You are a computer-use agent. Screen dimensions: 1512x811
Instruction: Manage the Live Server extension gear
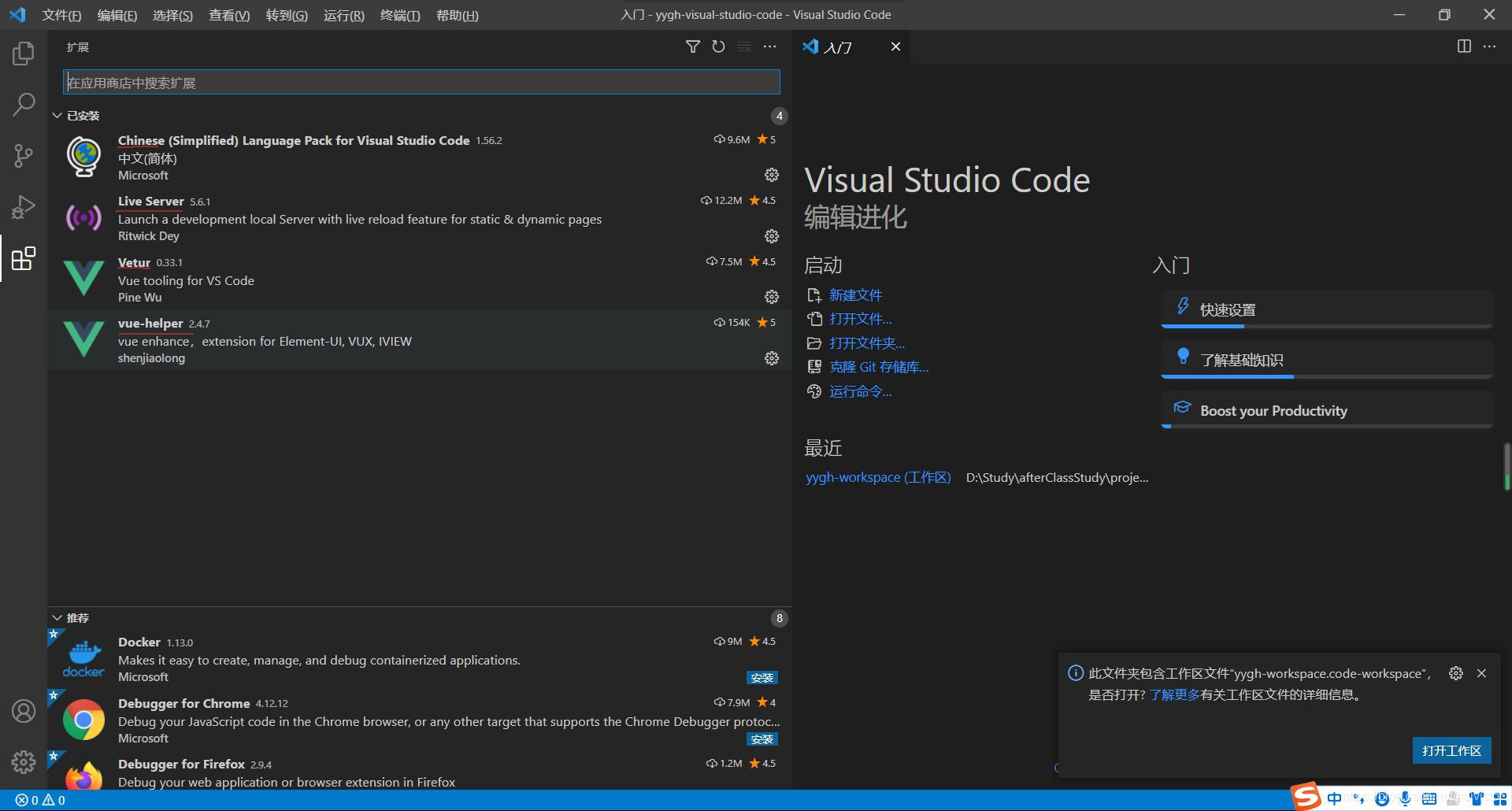click(772, 236)
